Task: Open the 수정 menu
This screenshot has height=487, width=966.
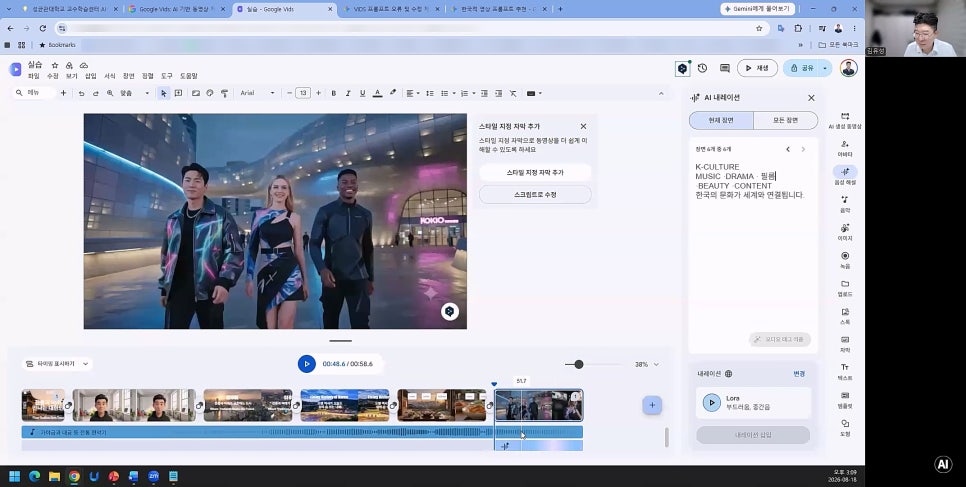Action: [x=52, y=76]
